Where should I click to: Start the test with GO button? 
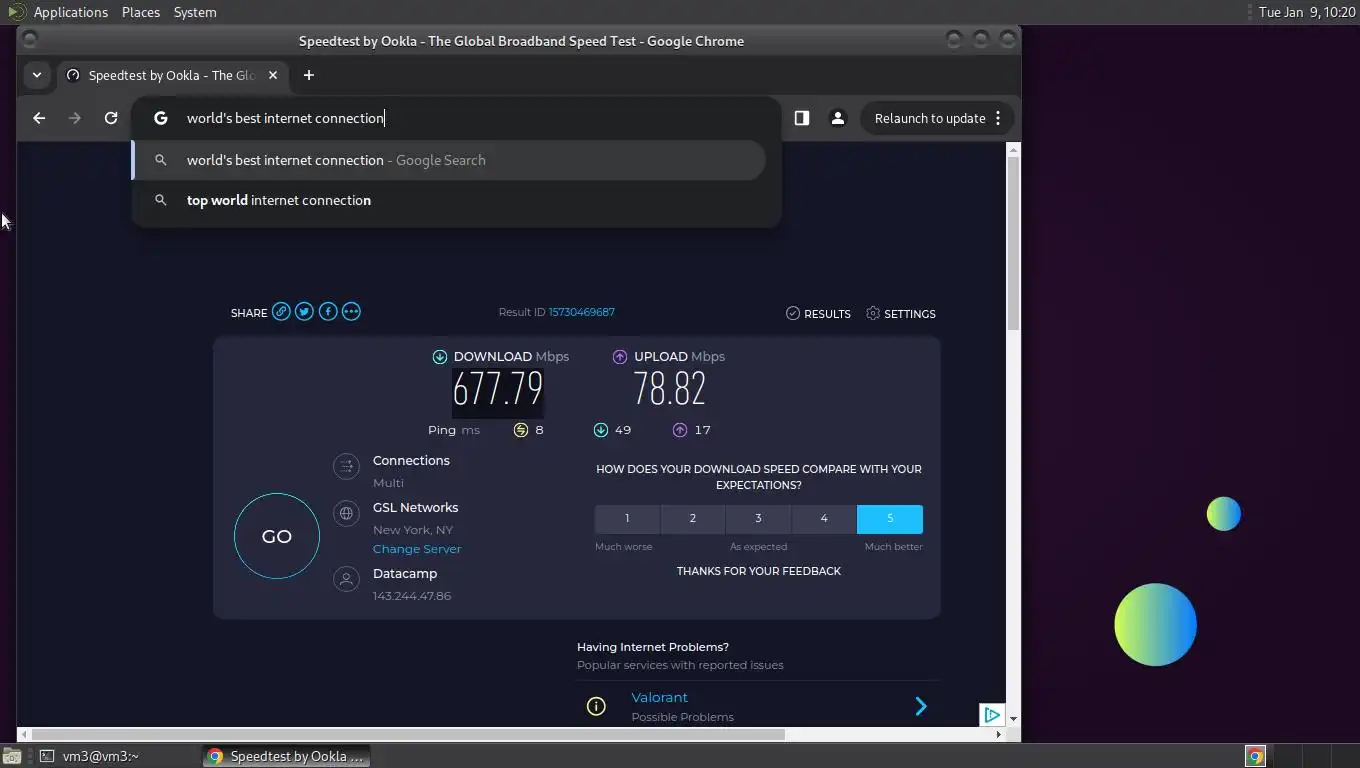coord(277,536)
